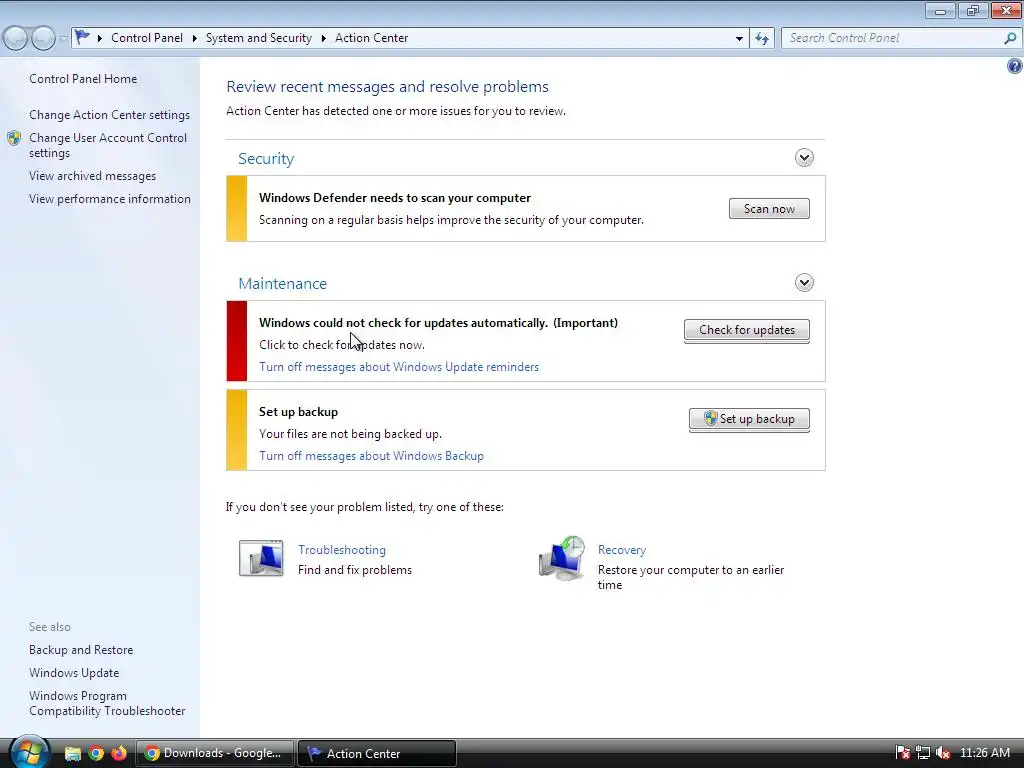Click 'Your files are not being backed up.' text
The width and height of the screenshot is (1024, 768).
350,434
